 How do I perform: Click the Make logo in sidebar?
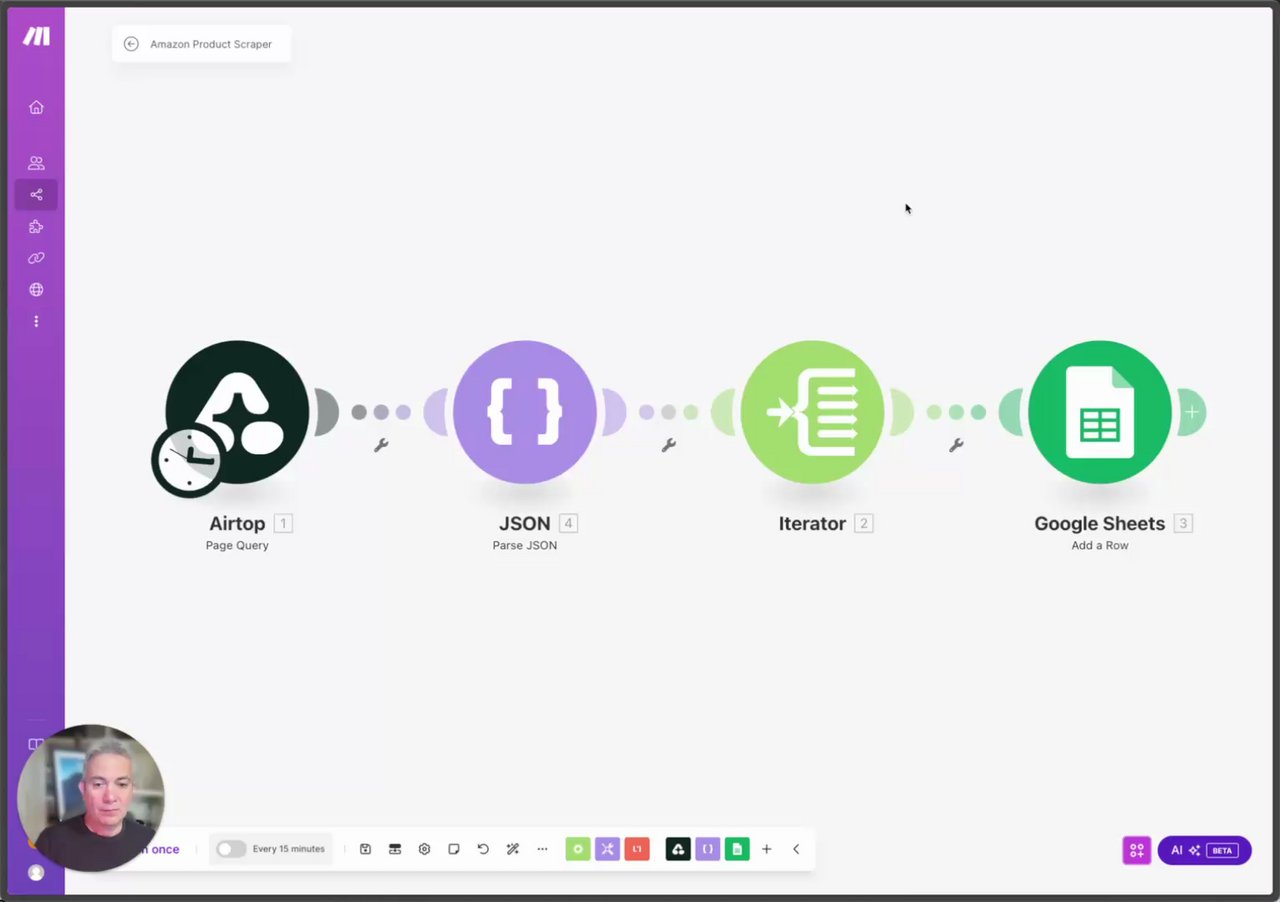[x=36, y=36]
